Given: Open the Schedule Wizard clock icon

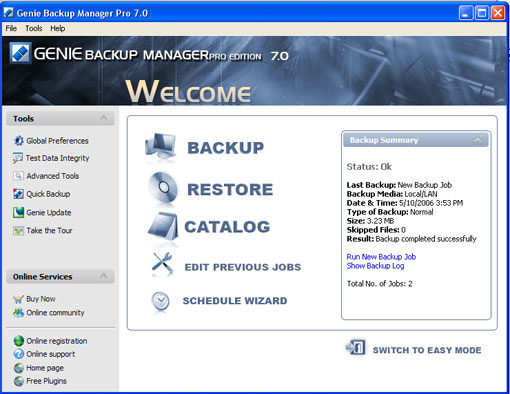Looking at the screenshot, I should [x=161, y=301].
